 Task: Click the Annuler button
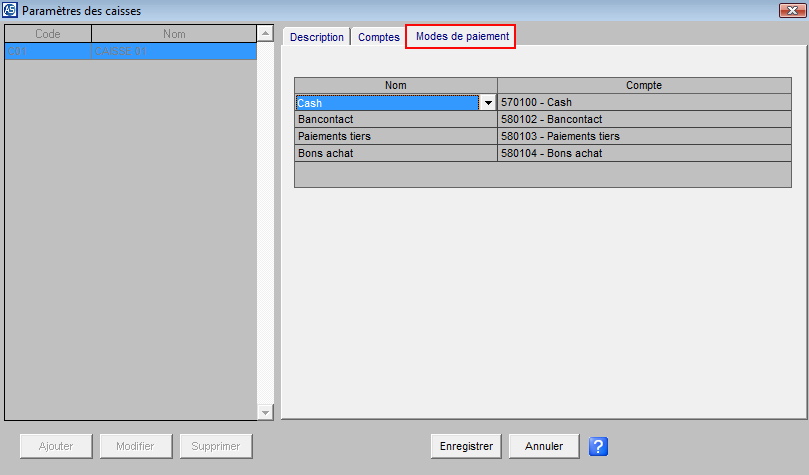point(544,446)
